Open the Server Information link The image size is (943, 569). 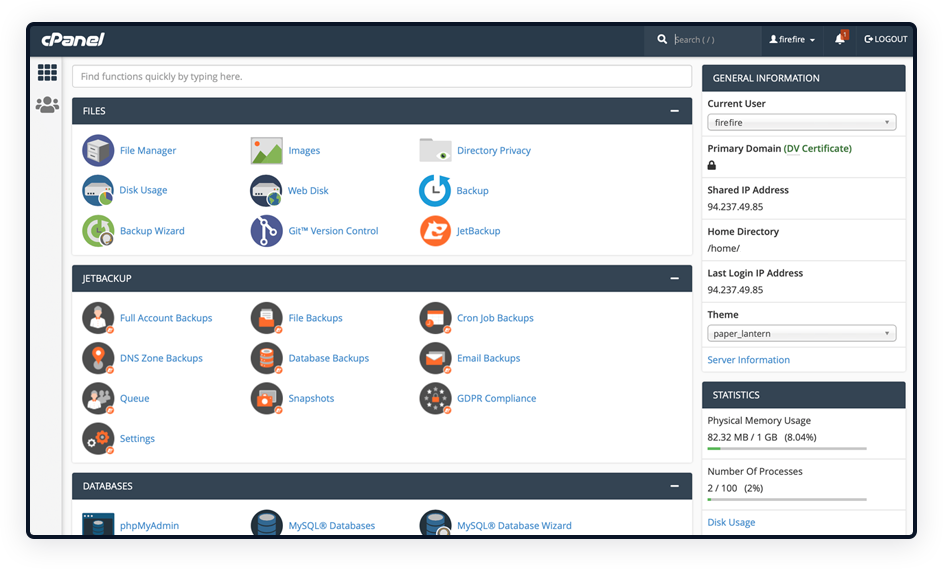pyautogui.click(x=748, y=360)
